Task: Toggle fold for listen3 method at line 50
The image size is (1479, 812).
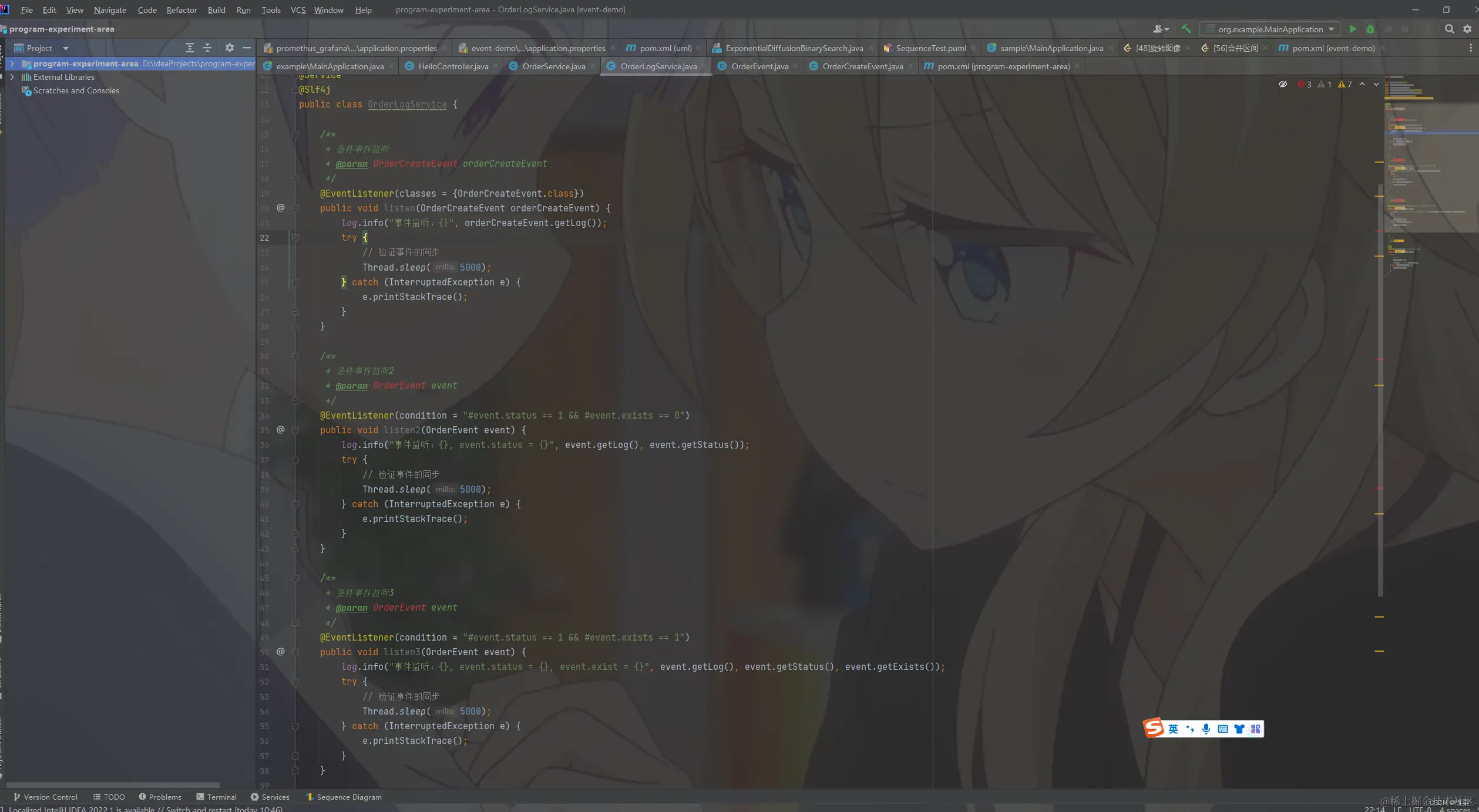Action: (295, 652)
